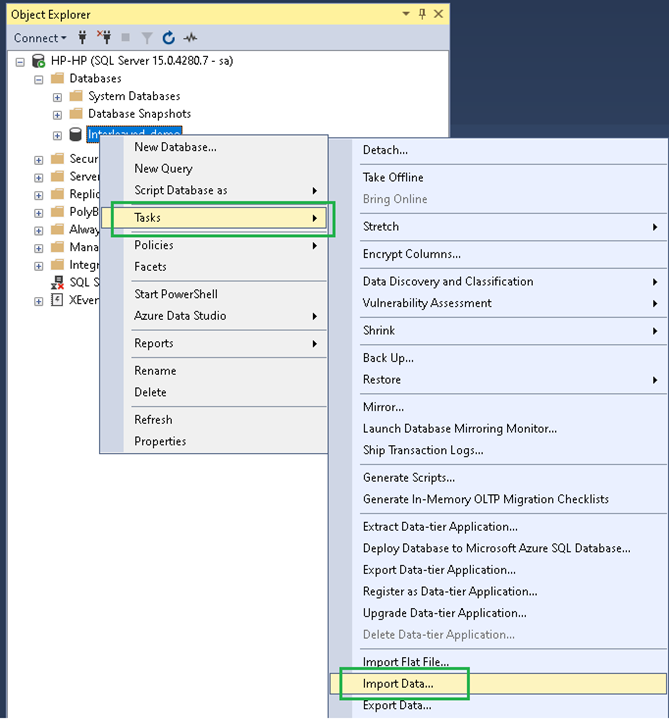The width and height of the screenshot is (669, 720).
Task: Select Encrypt Columns...
Action: point(498,254)
